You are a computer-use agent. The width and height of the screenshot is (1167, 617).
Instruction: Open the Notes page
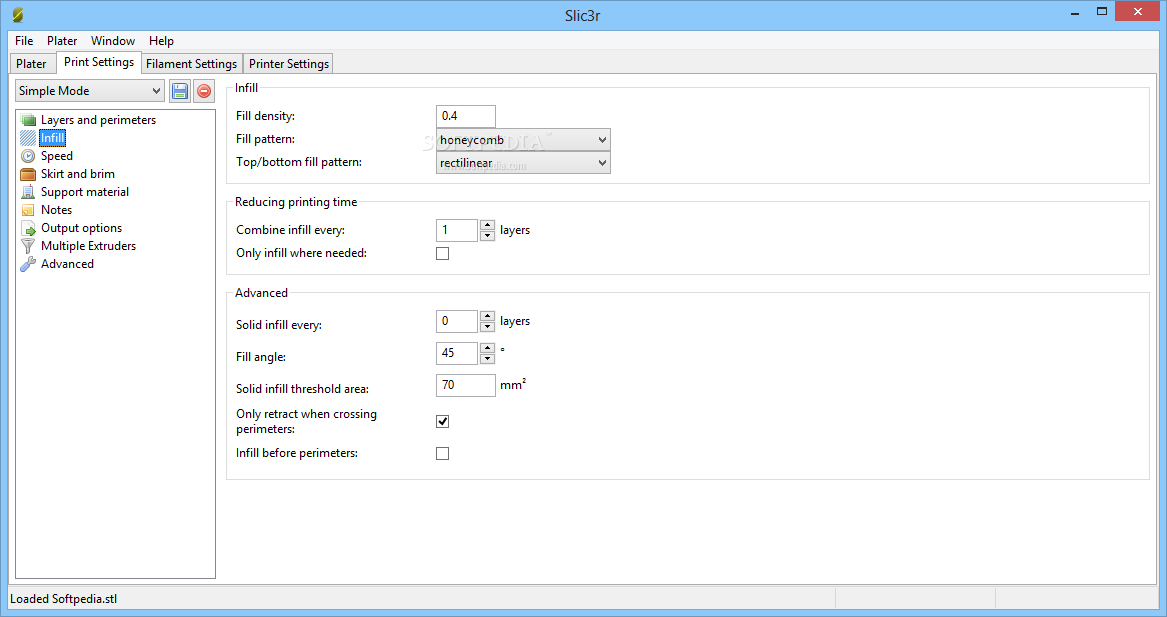tap(57, 210)
